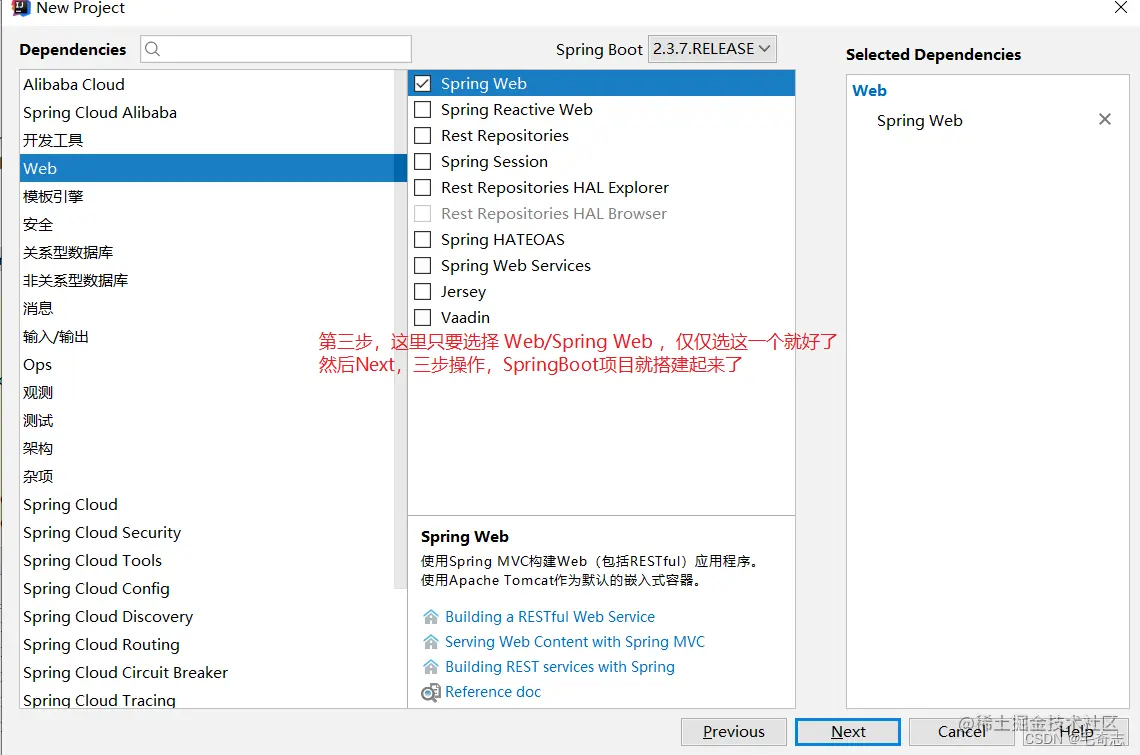Go to Next step
1140x755 pixels.
pyautogui.click(x=848, y=732)
